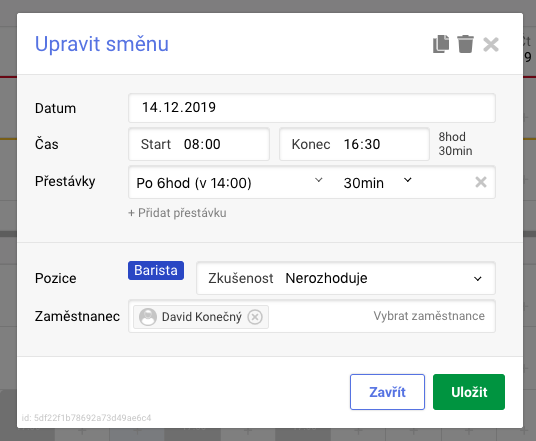This screenshot has width=536, height=441.
Task: Close the Upravit směnu dialog with X
Action: [491, 44]
